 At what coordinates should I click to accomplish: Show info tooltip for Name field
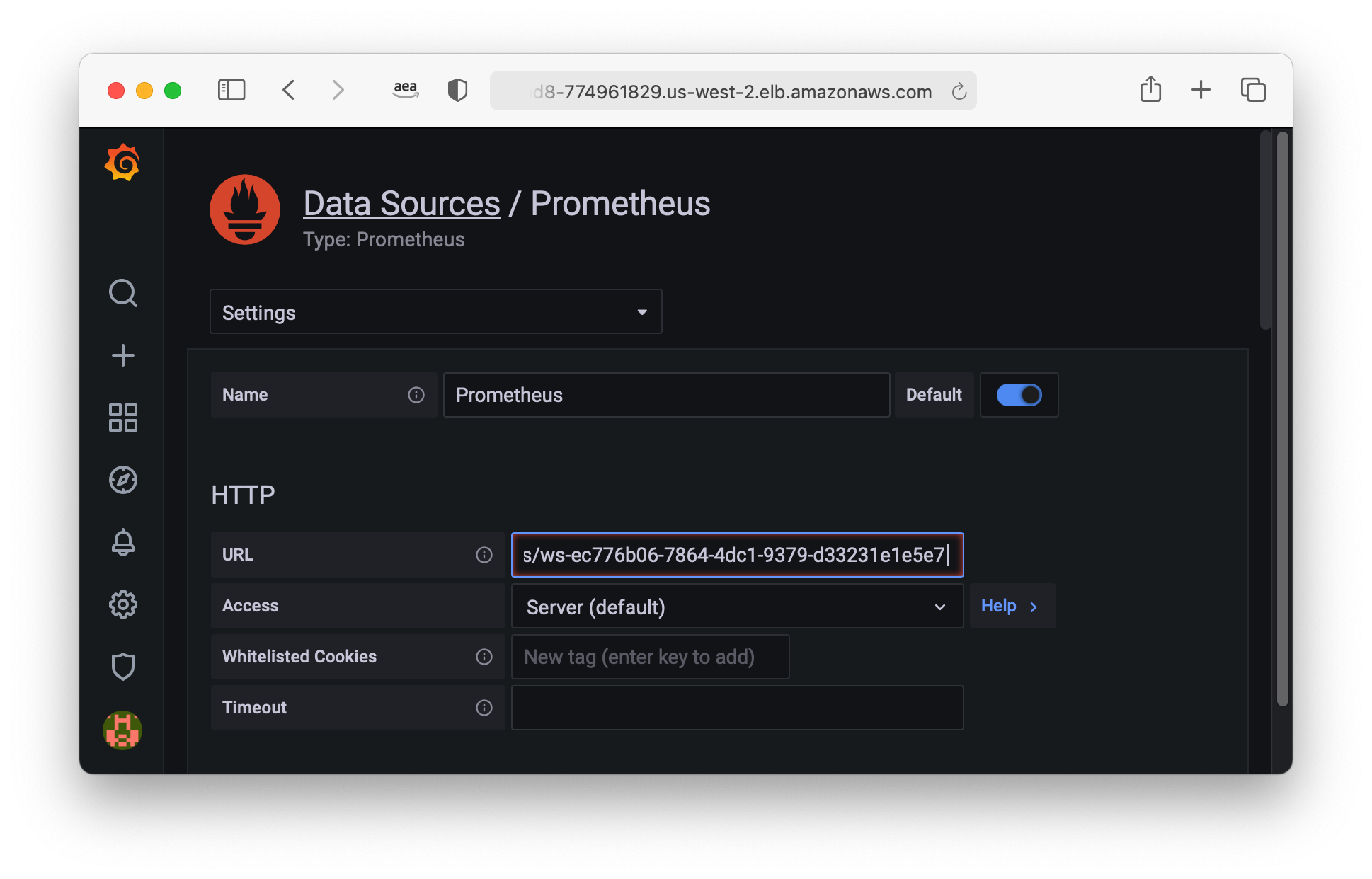pos(416,395)
